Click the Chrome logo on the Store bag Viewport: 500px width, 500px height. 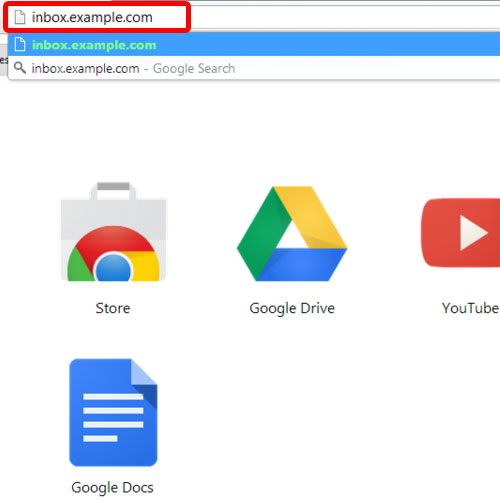(x=113, y=253)
